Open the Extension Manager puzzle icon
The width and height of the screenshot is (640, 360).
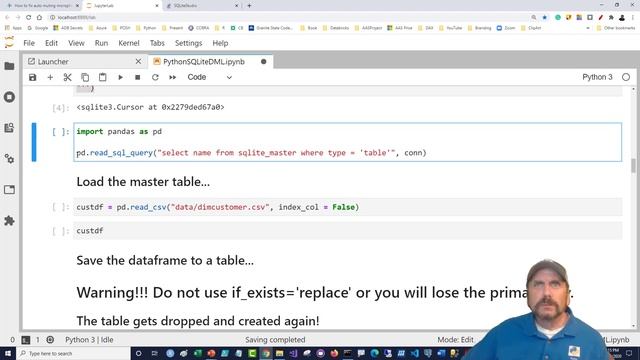[x=9, y=221]
